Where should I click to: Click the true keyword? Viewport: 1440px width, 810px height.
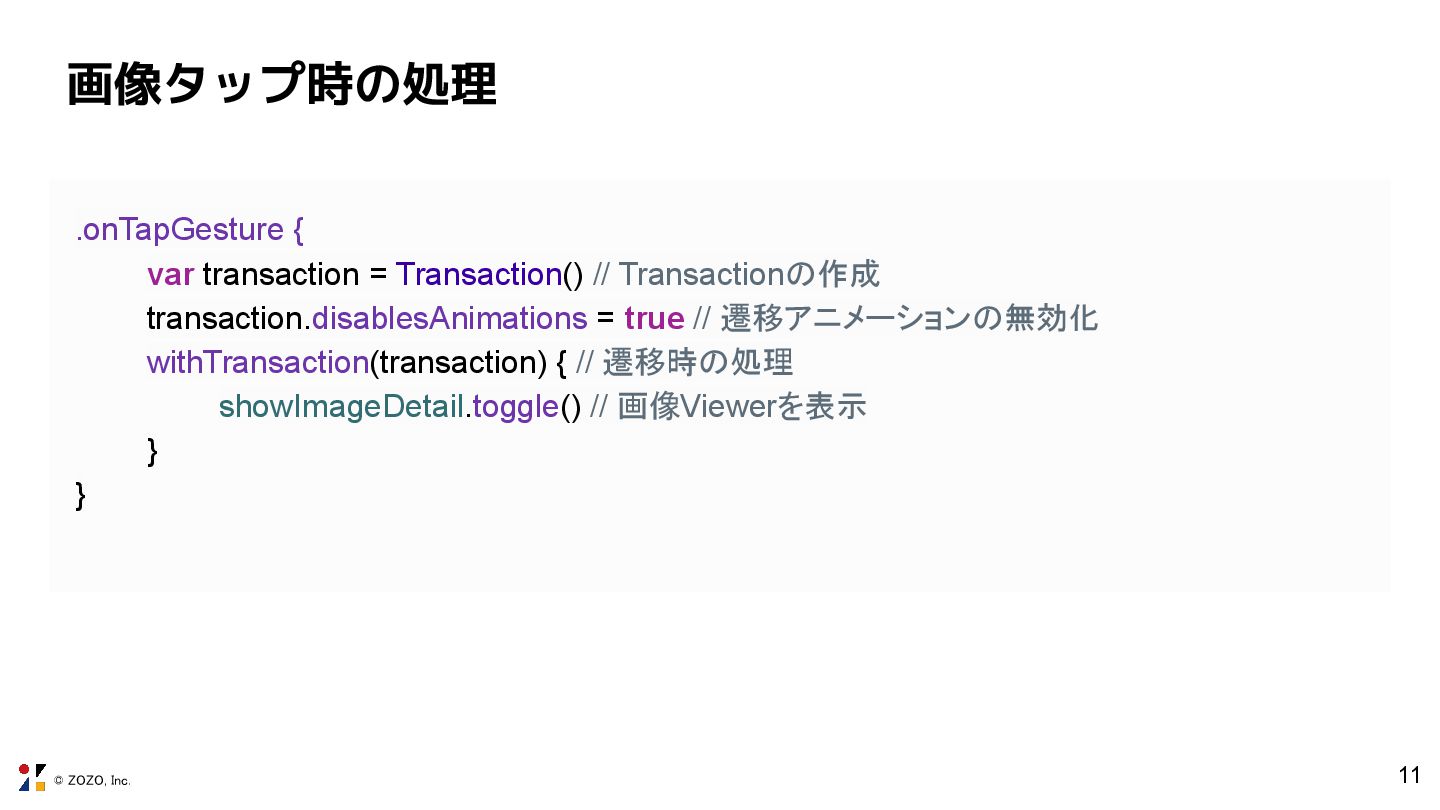654,318
